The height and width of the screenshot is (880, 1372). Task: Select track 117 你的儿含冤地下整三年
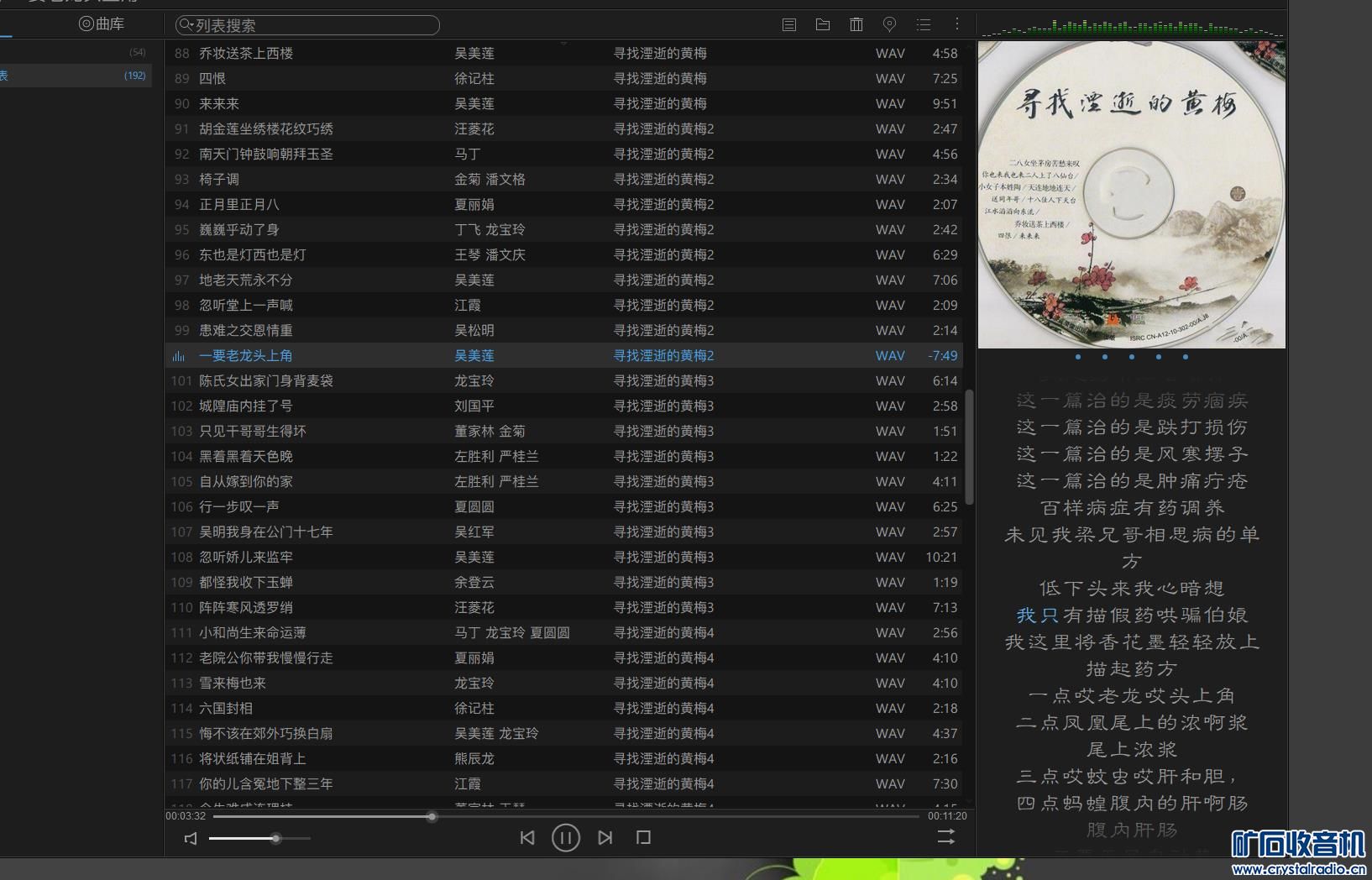563,783
